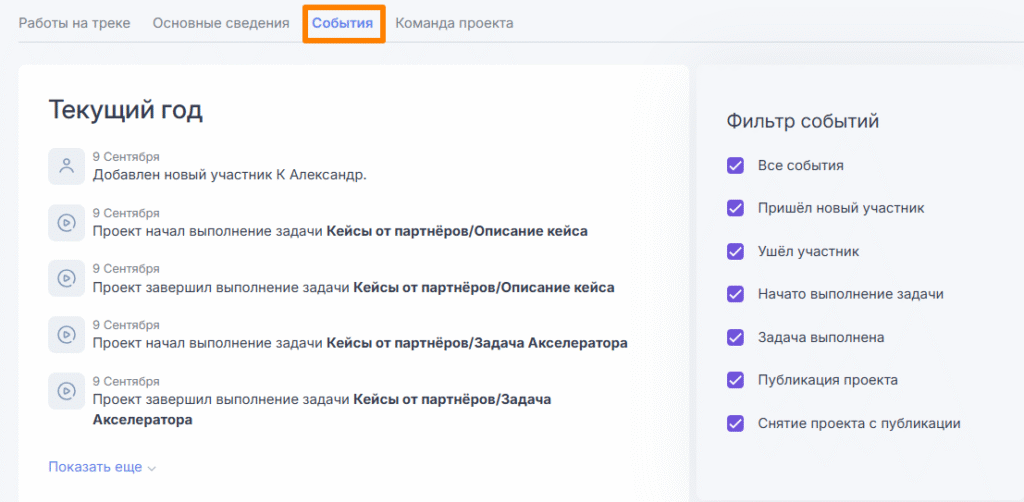Click "Добавлен новый участник К Александр" event text

(x=230, y=175)
